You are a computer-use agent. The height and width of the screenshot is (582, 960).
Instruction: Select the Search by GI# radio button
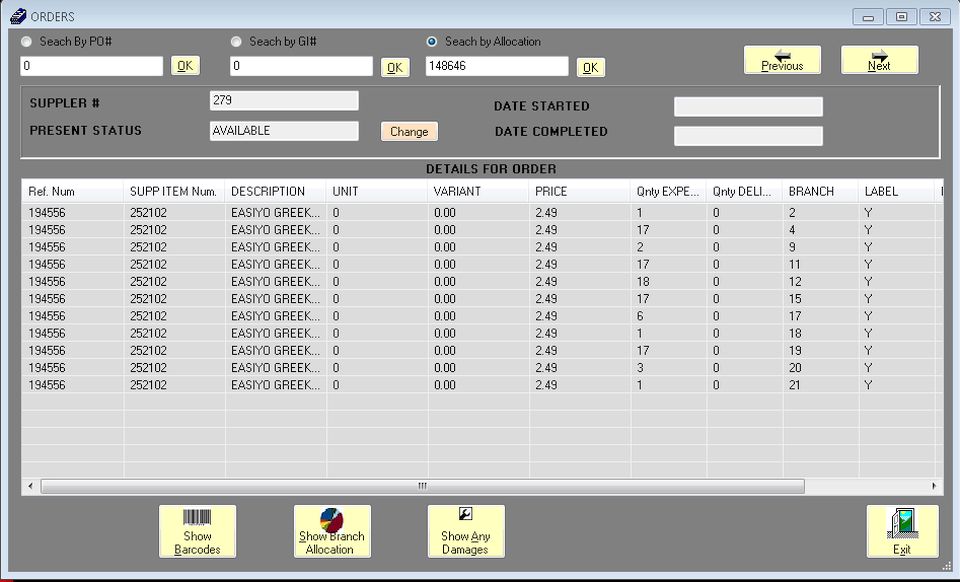[236, 42]
